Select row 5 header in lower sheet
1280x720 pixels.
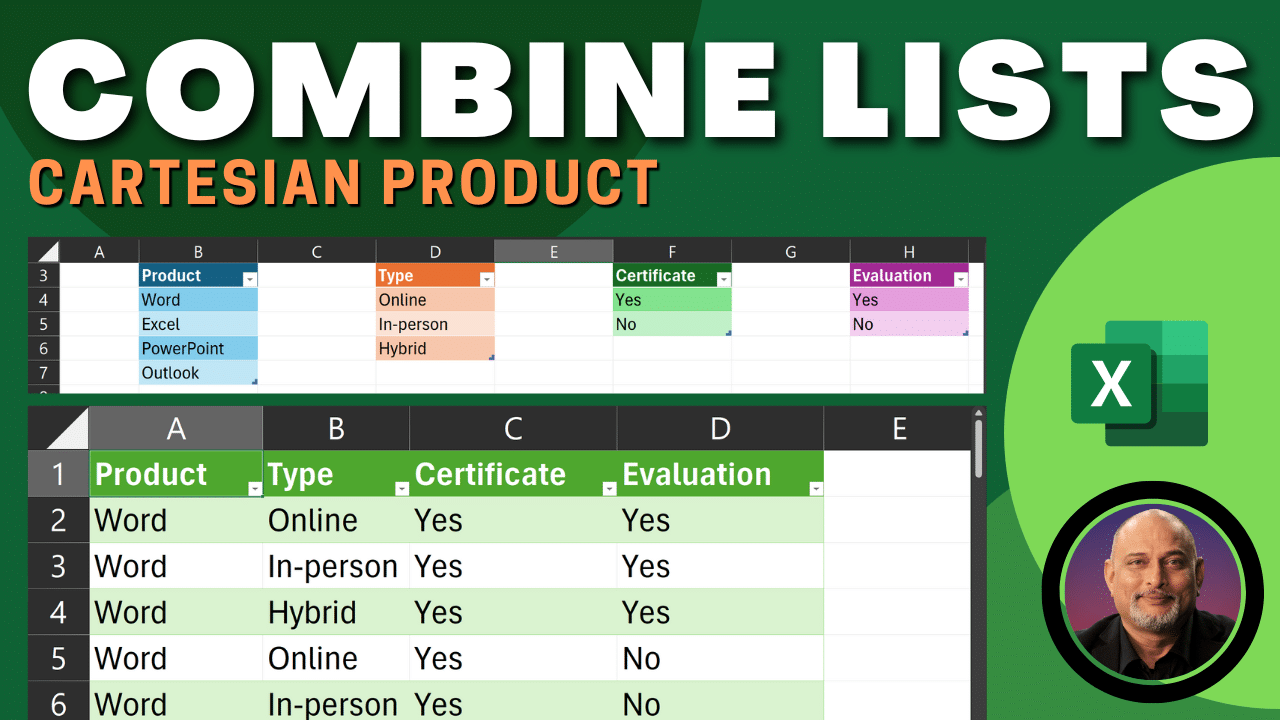click(59, 658)
